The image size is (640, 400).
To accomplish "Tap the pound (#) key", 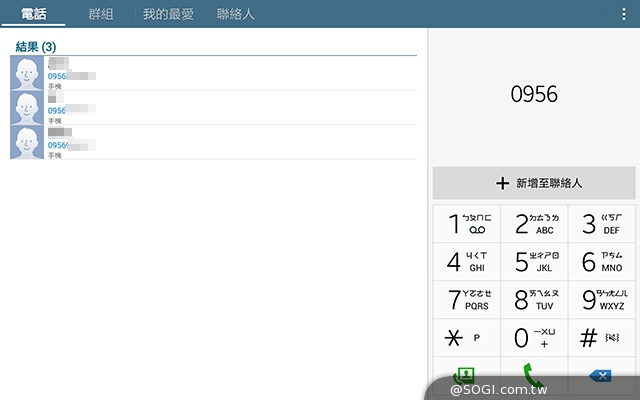I will click(601, 338).
